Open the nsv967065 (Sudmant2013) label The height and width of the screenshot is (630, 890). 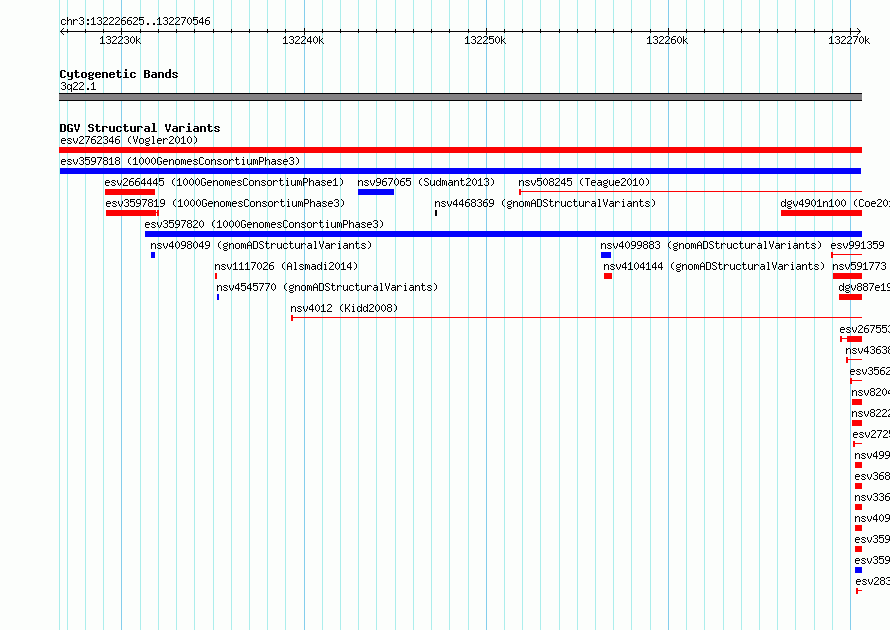pos(426,182)
